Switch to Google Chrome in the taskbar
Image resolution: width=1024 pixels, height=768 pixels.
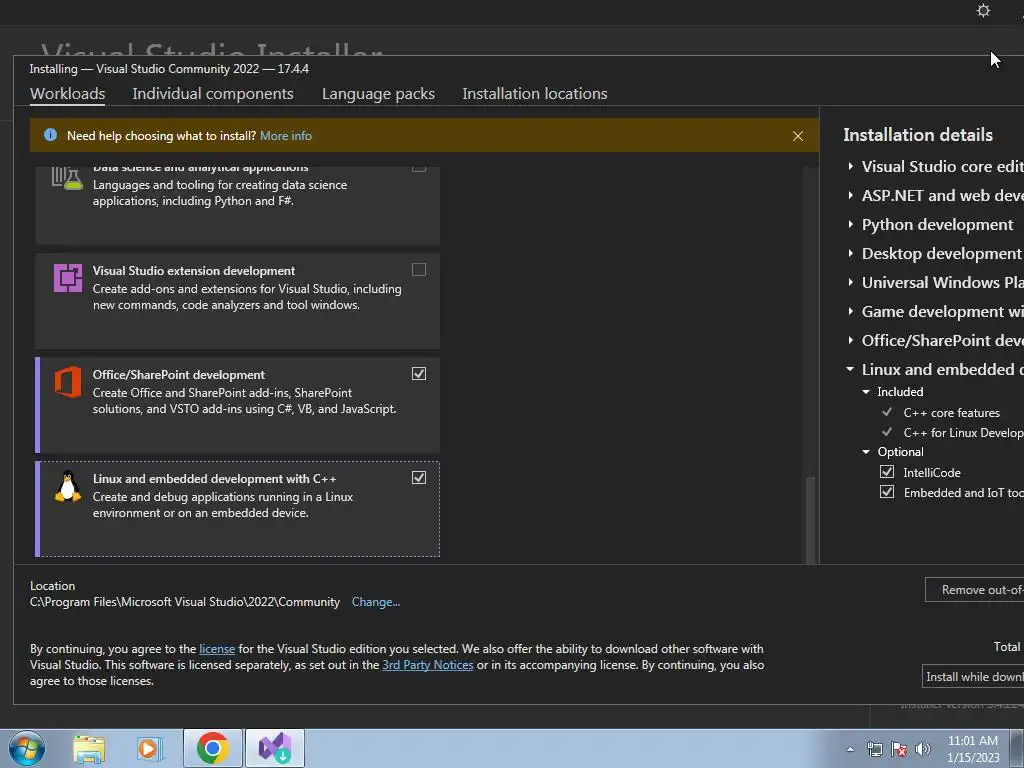[x=212, y=748]
